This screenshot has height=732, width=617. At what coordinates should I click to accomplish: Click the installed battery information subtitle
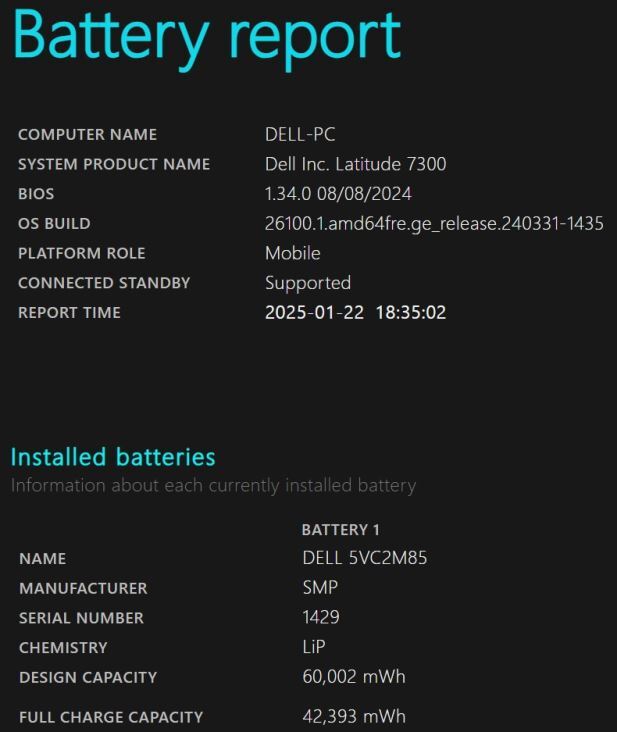tap(213, 486)
